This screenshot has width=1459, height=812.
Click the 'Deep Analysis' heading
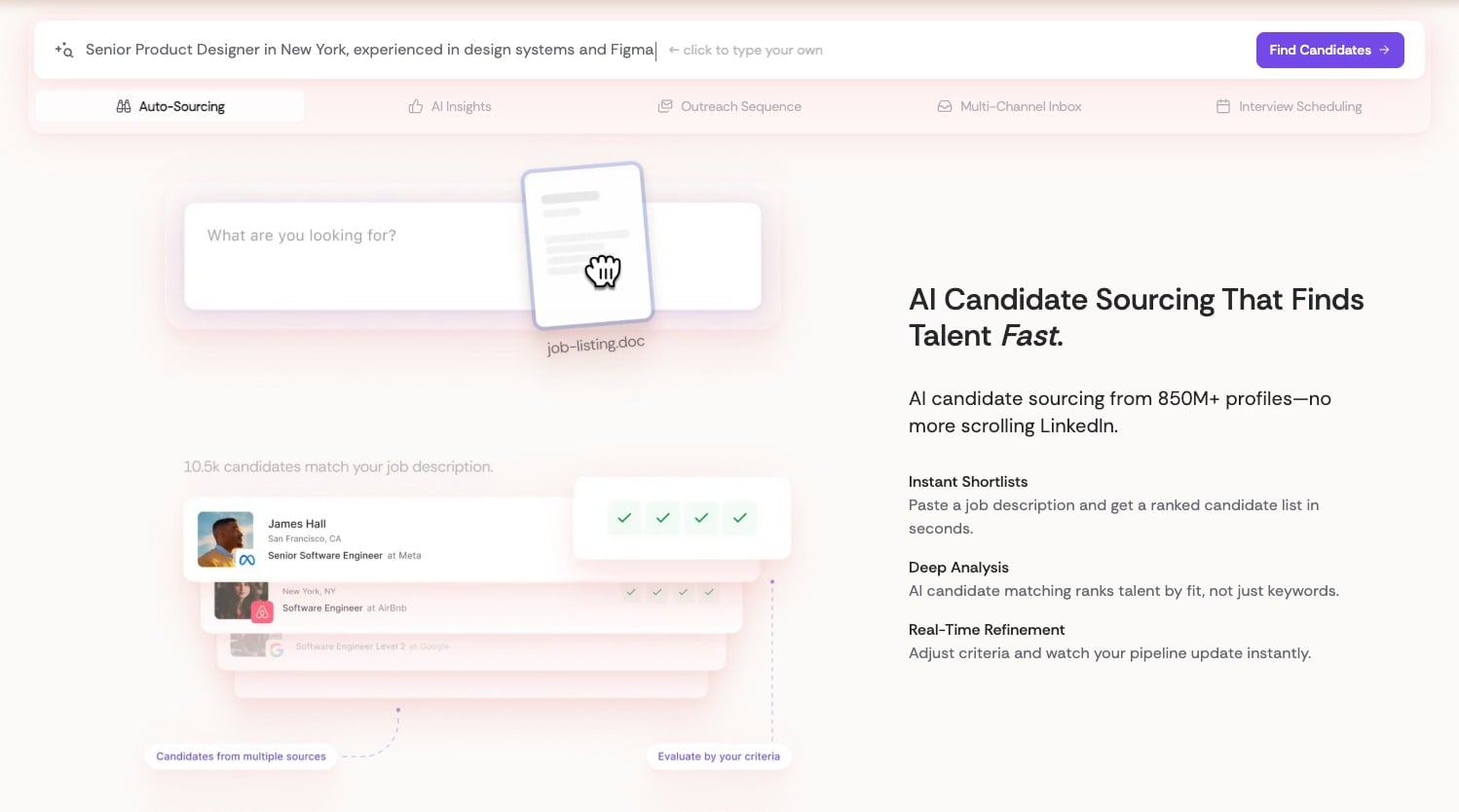coord(958,568)
